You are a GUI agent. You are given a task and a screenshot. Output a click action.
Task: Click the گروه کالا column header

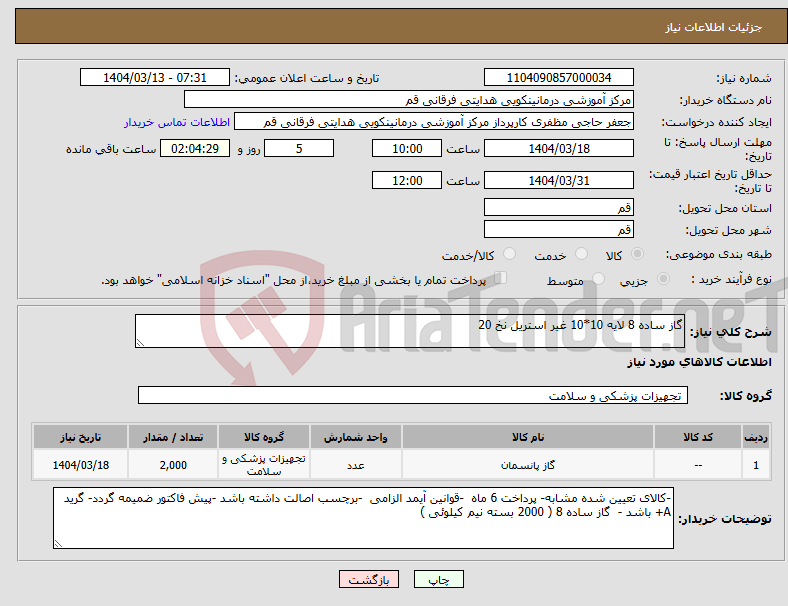[x=264, y=437]
